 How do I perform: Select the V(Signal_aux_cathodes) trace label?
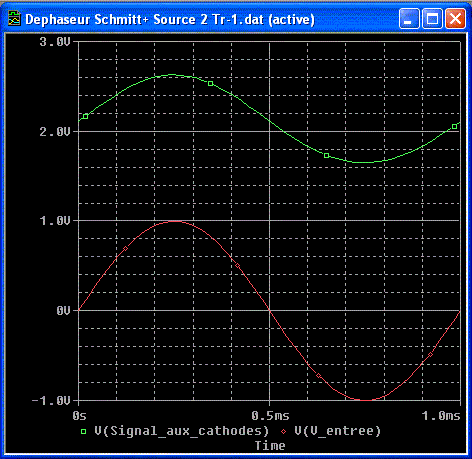coord(182,431)
